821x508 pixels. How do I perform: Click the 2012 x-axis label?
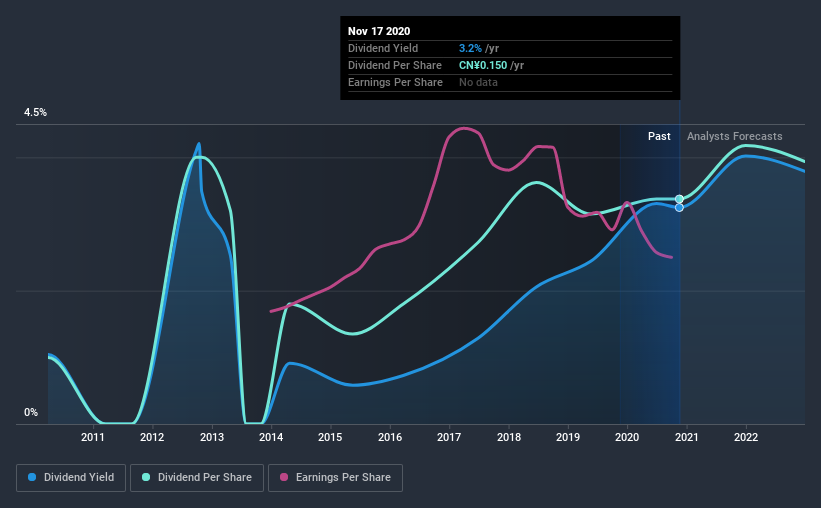pyautogui.click(x=152, y=437)
